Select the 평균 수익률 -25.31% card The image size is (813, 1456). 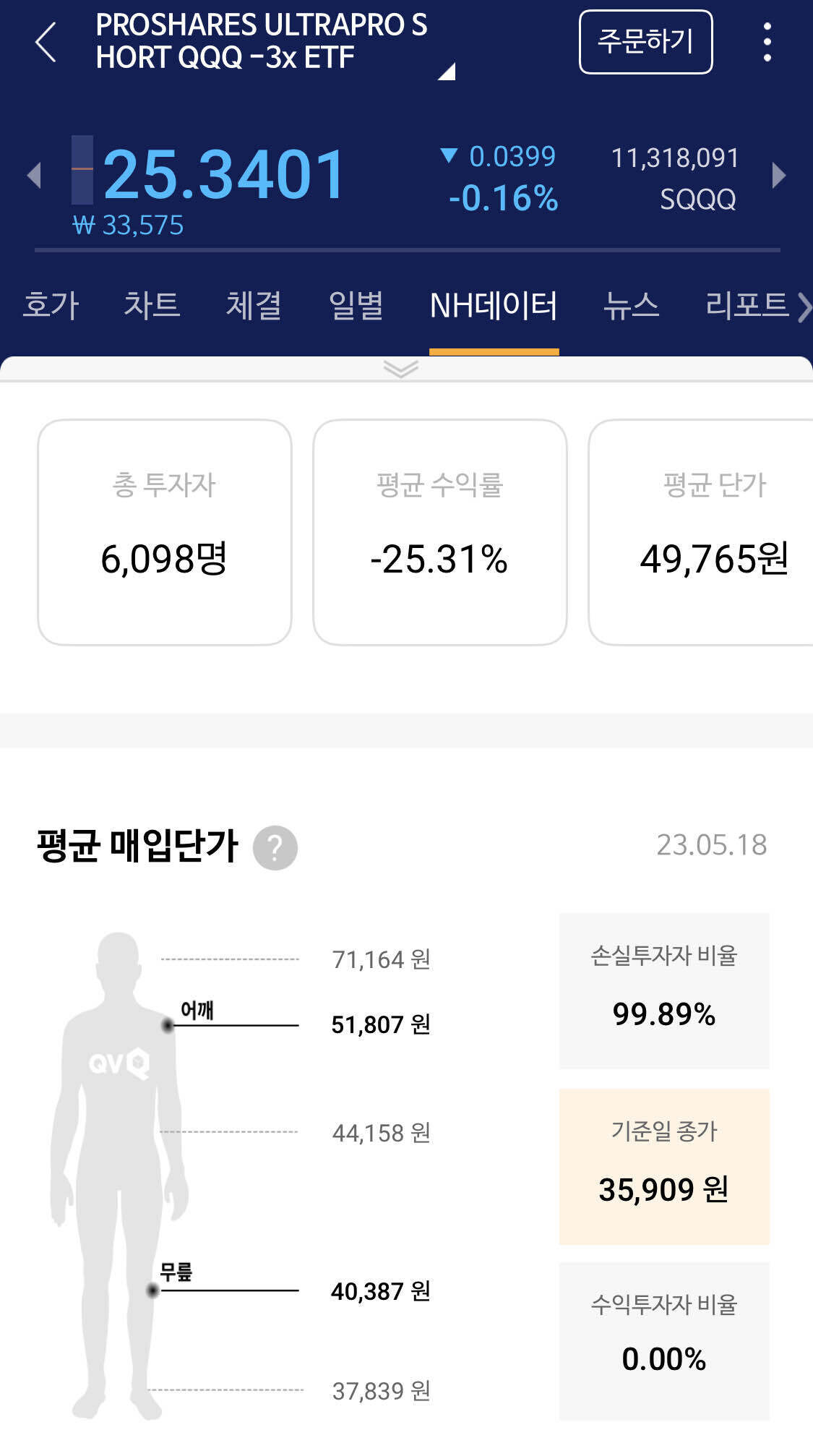440,532
